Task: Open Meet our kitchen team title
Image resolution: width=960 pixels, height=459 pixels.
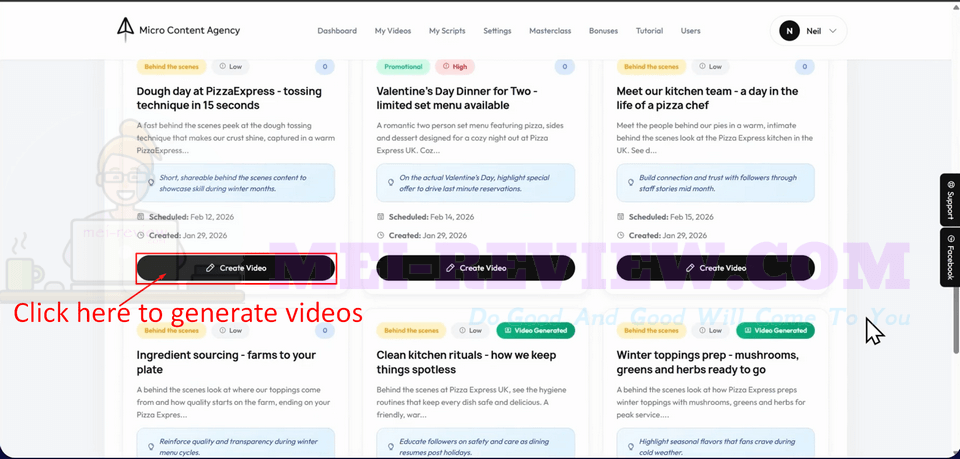Action: [707, 98]
